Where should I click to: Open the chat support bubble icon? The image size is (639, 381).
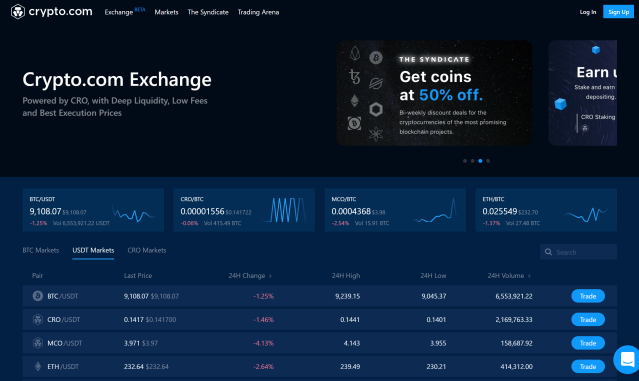click(627, 359)
